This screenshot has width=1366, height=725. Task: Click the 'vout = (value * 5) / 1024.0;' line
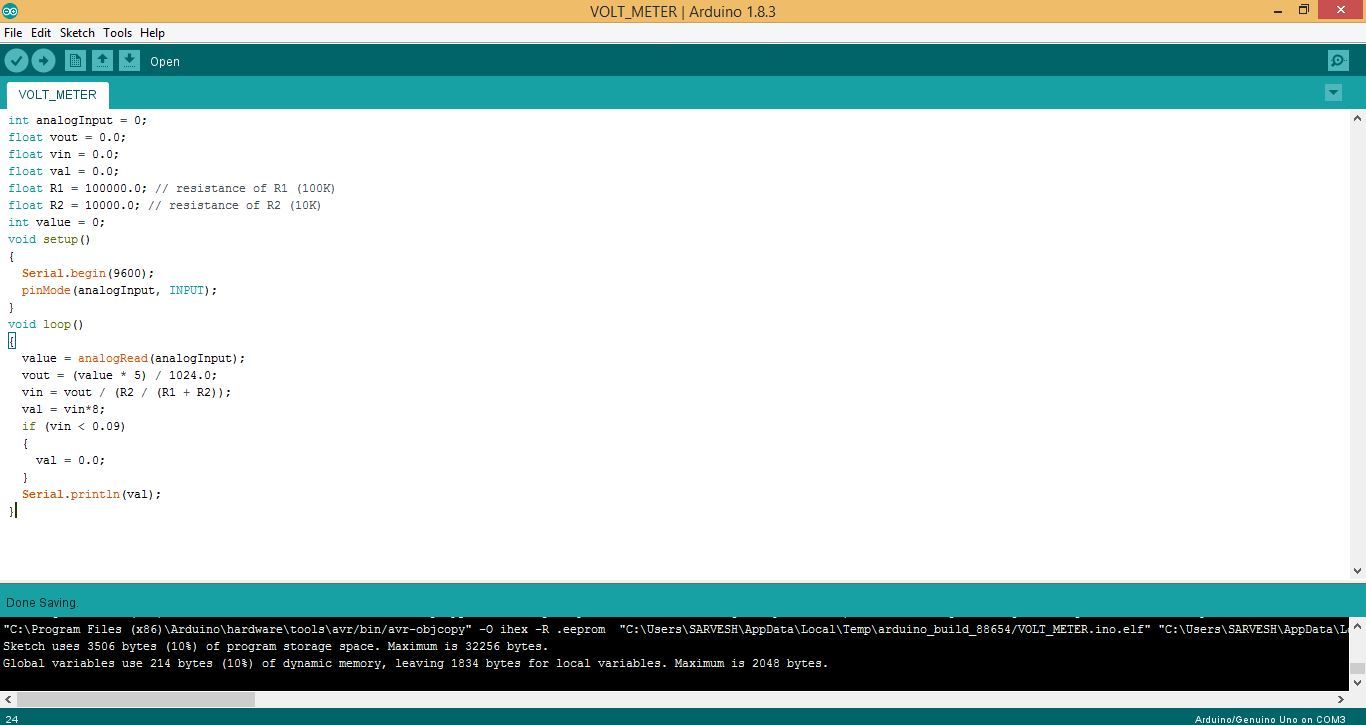pos(120,375)
